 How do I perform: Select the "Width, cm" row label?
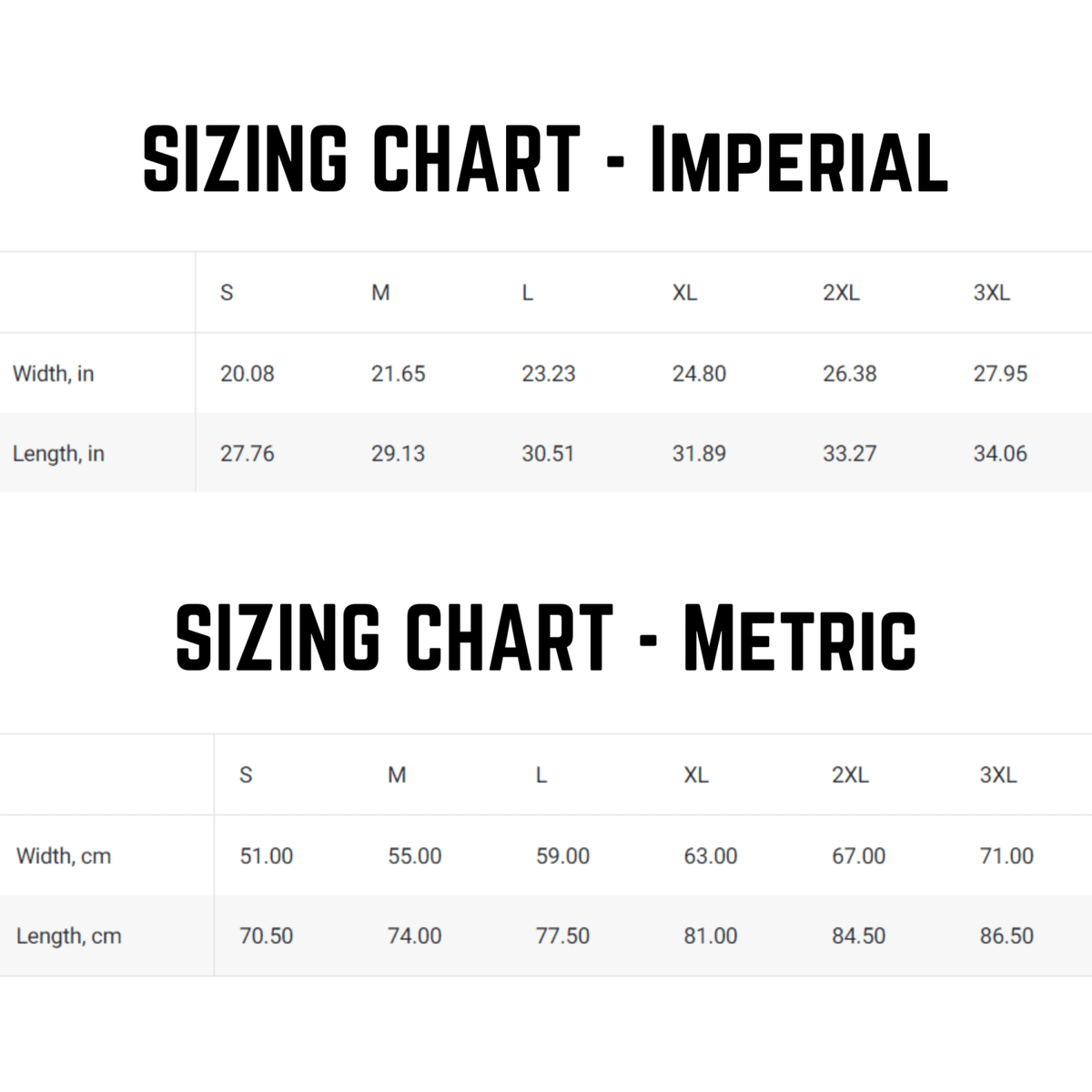point(64,856)
